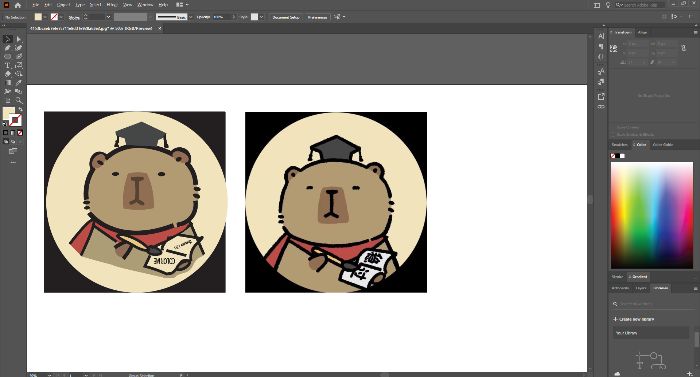Screen dimensions: 700x377
Task: Toggle constrain width and height proportions
Action: pyautogui.click(x=683, y=48)
